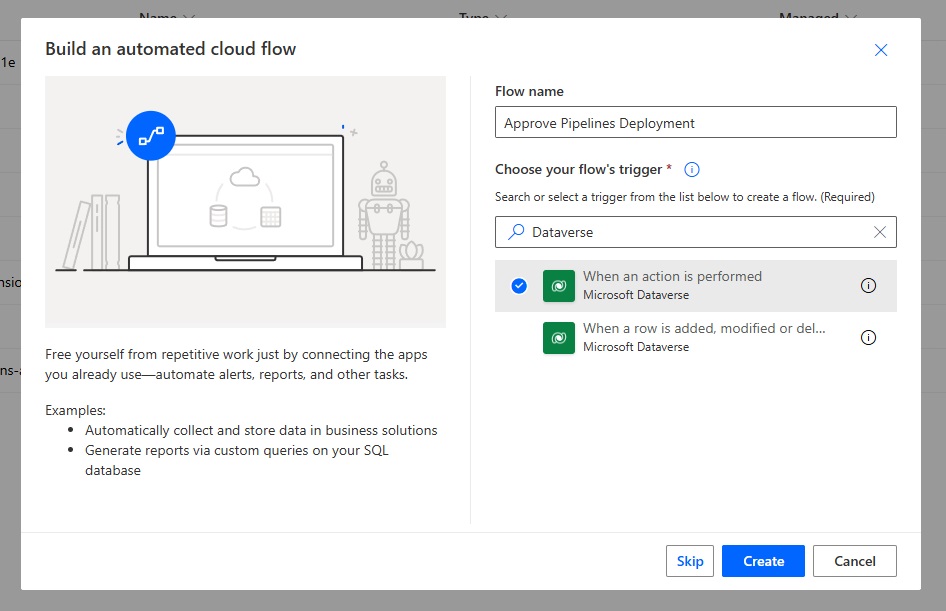Click Build an automated cloud flow heading
The width and height of the screenshot is (946, 611).
[171, 49]
